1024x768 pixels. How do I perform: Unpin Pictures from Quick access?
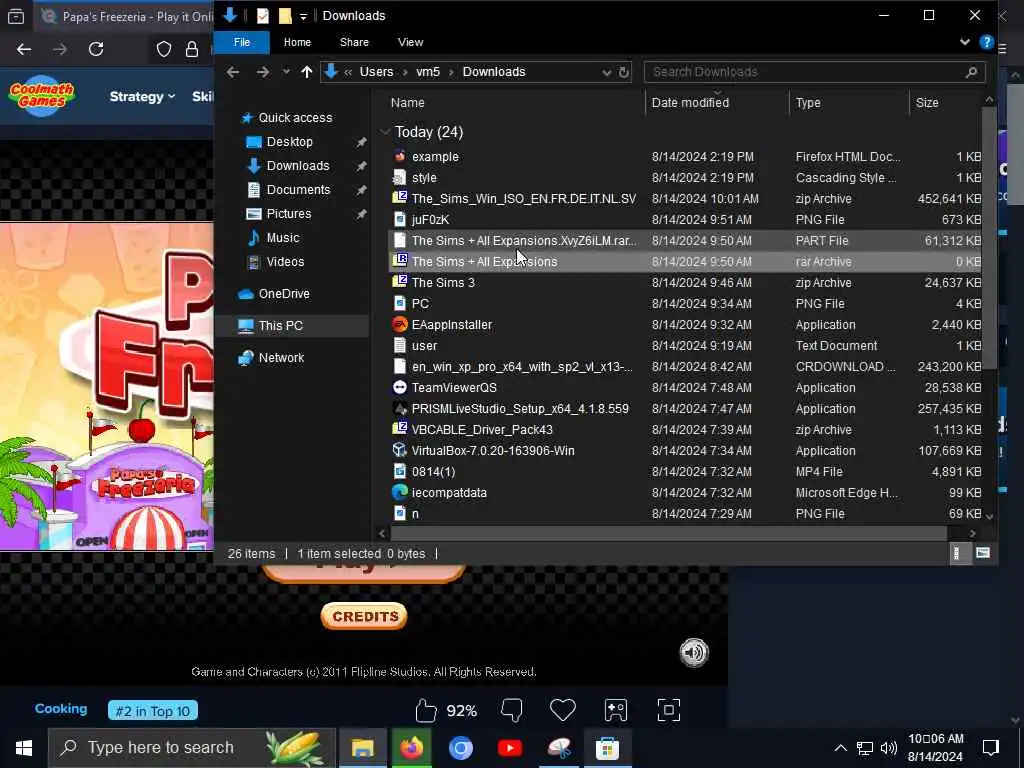pos(360,214)
